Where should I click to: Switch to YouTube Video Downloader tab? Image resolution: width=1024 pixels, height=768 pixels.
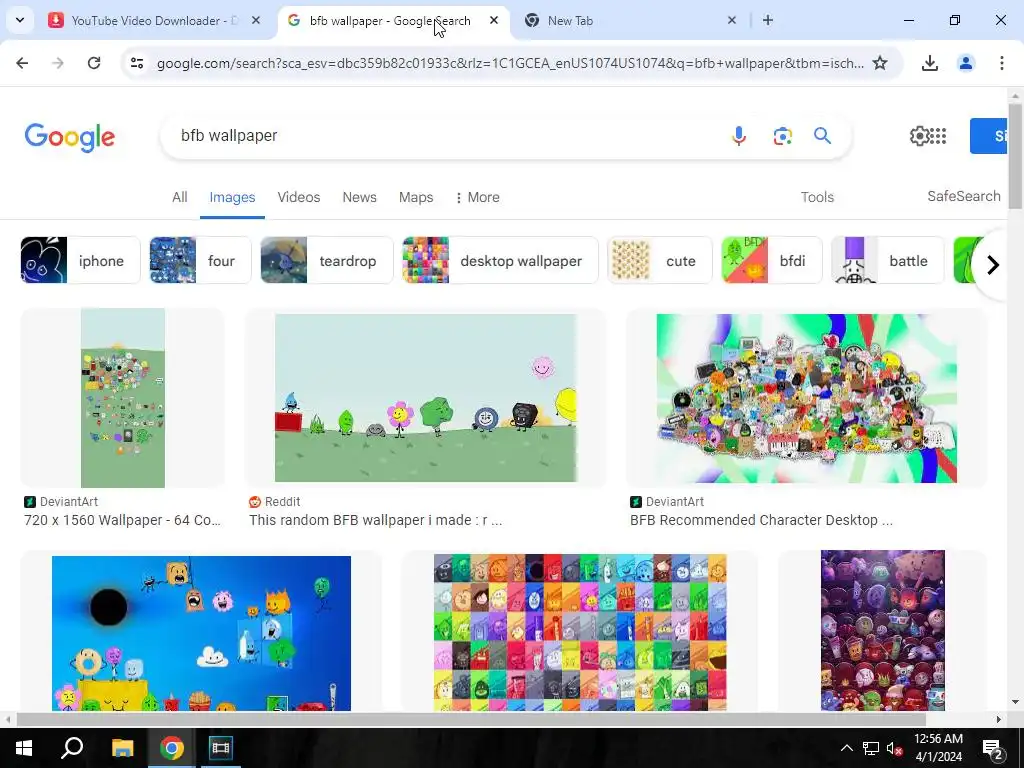pos(155,20)
